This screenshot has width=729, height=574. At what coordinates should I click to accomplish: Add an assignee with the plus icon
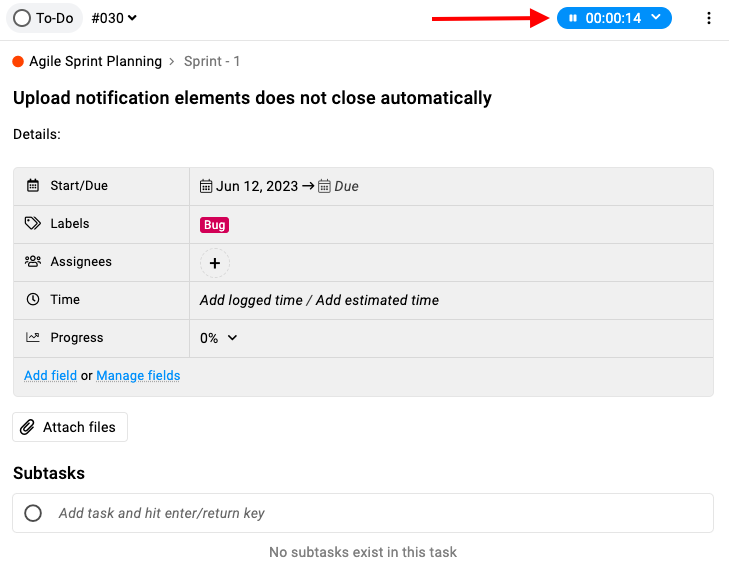(215, 263)
